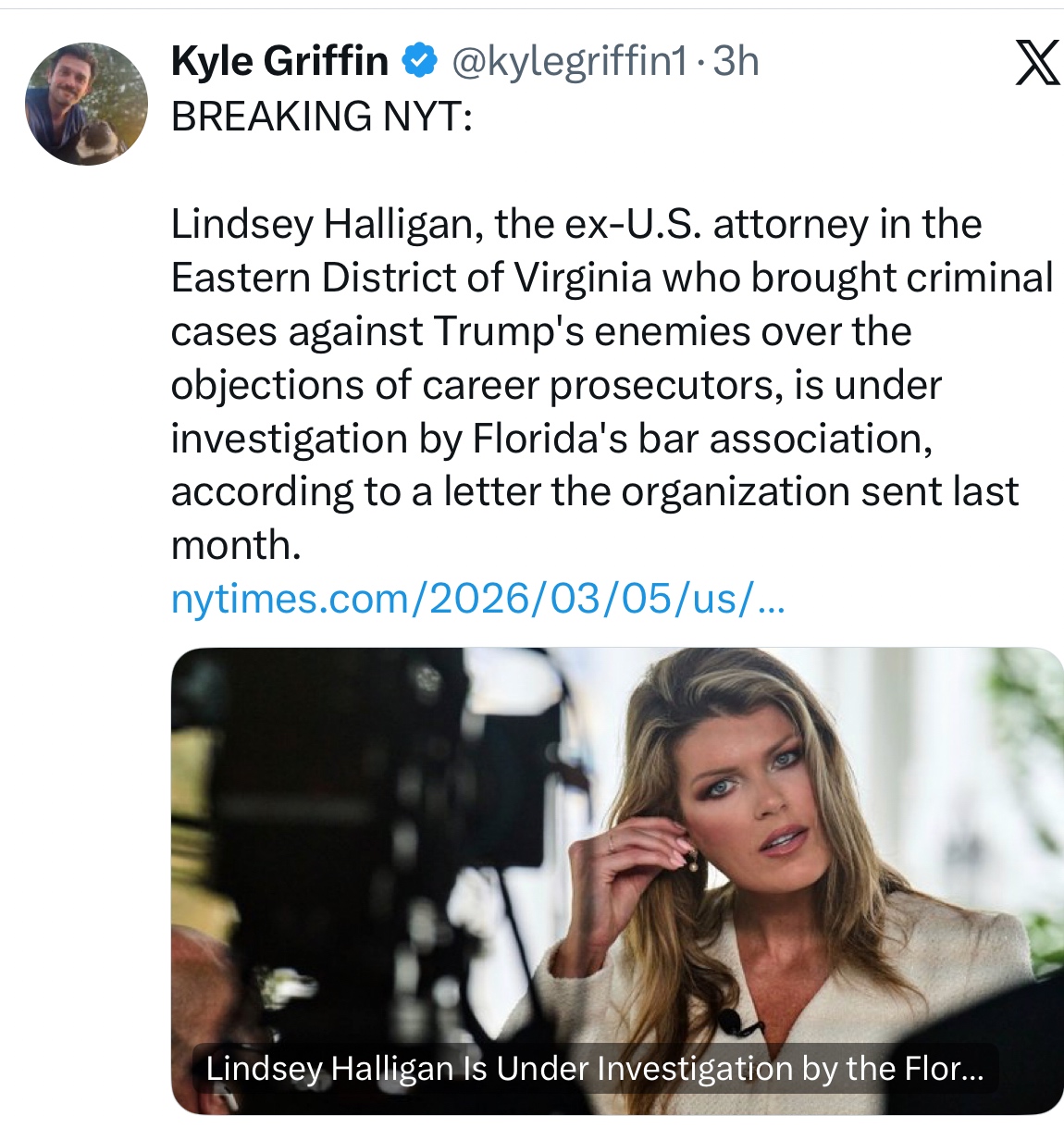Open the nytimes.com article link

(477, 599)
